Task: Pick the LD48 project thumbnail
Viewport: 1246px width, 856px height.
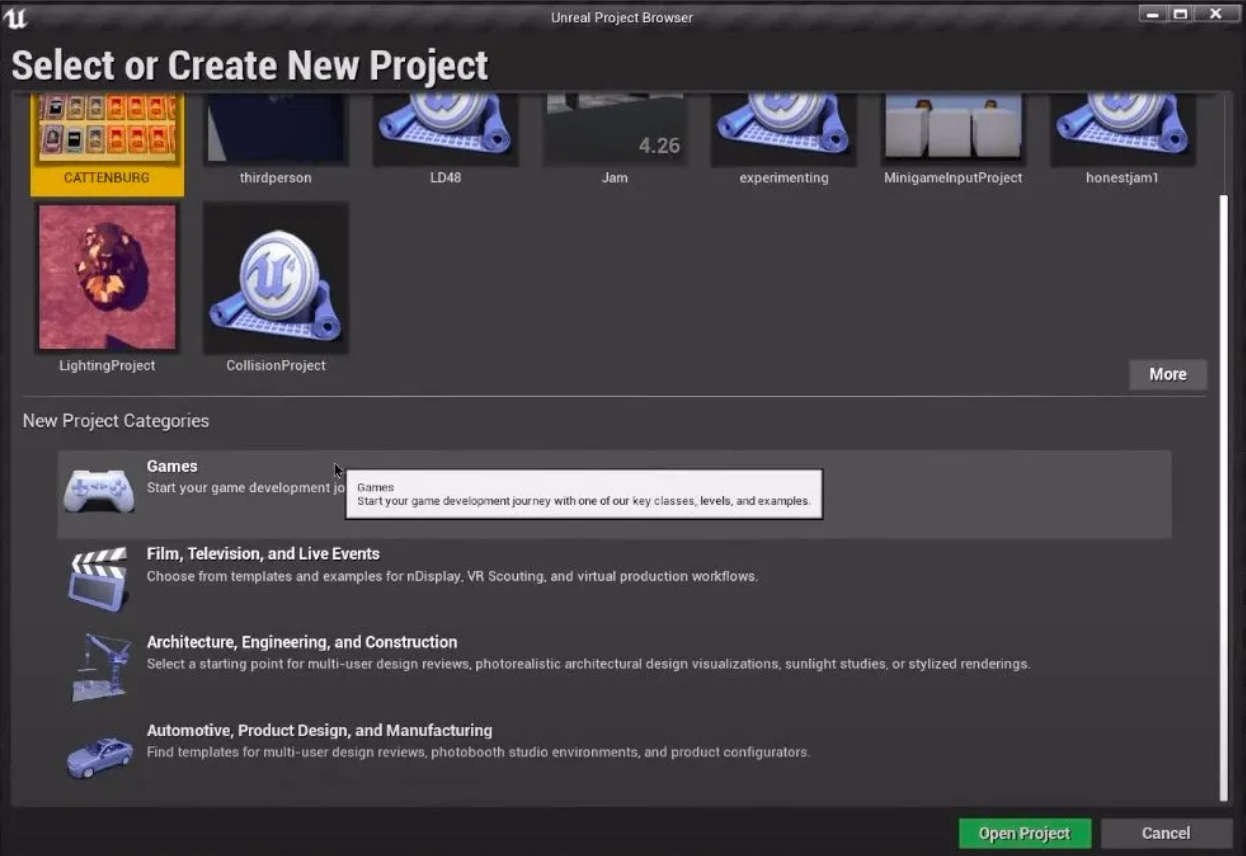Action: point(445,130)
